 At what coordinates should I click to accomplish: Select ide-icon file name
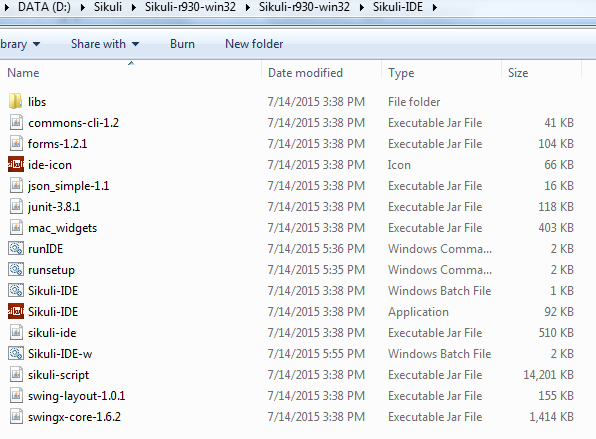click(50, 165)
